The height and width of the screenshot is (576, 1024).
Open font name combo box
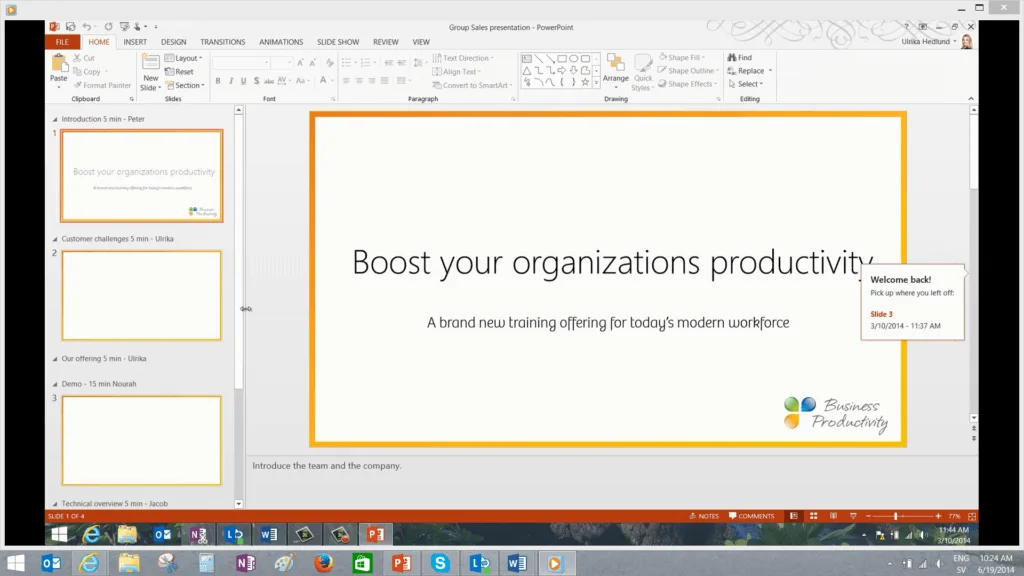click(x=241, y=63)
